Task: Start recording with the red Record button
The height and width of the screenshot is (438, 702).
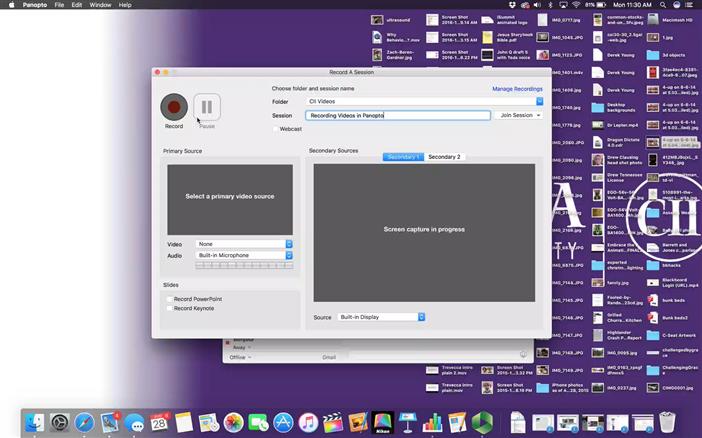Action: [174, 107]
